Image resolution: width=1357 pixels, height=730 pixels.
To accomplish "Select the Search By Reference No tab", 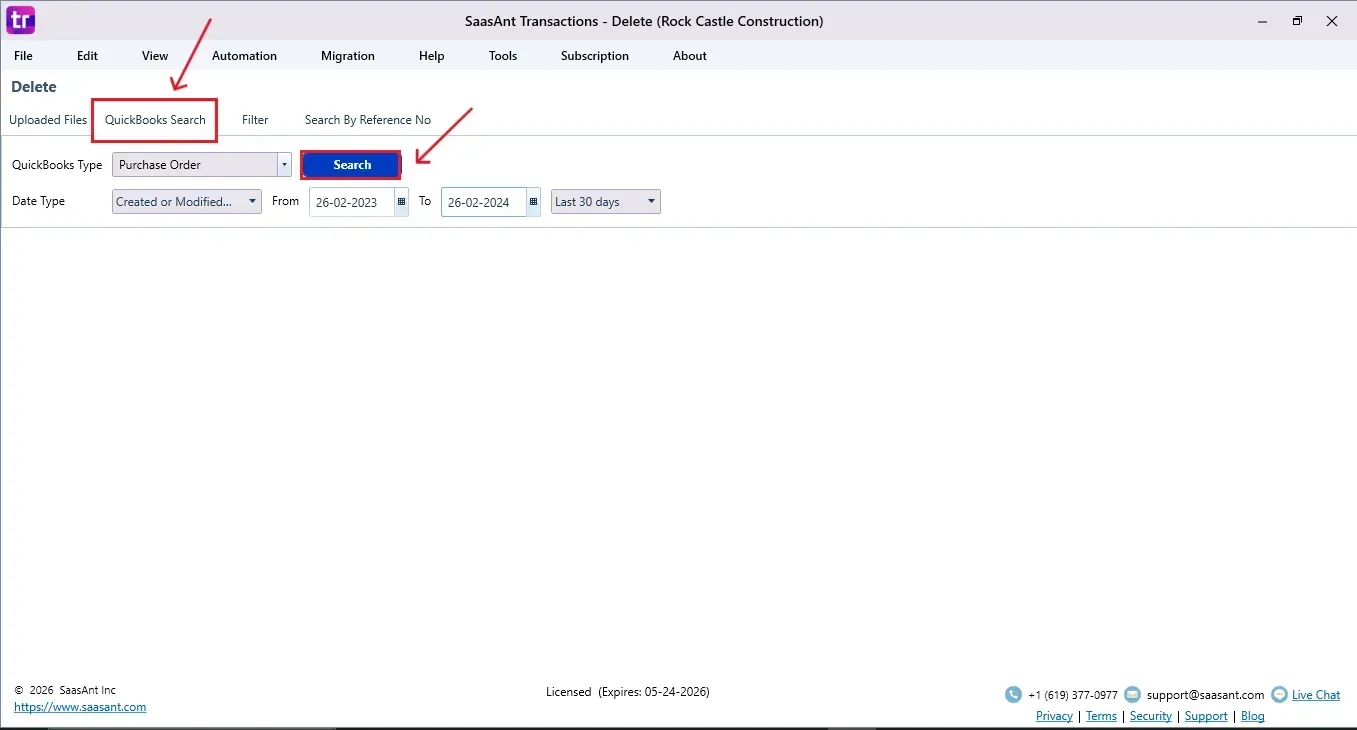I will [x=367, y=120].
